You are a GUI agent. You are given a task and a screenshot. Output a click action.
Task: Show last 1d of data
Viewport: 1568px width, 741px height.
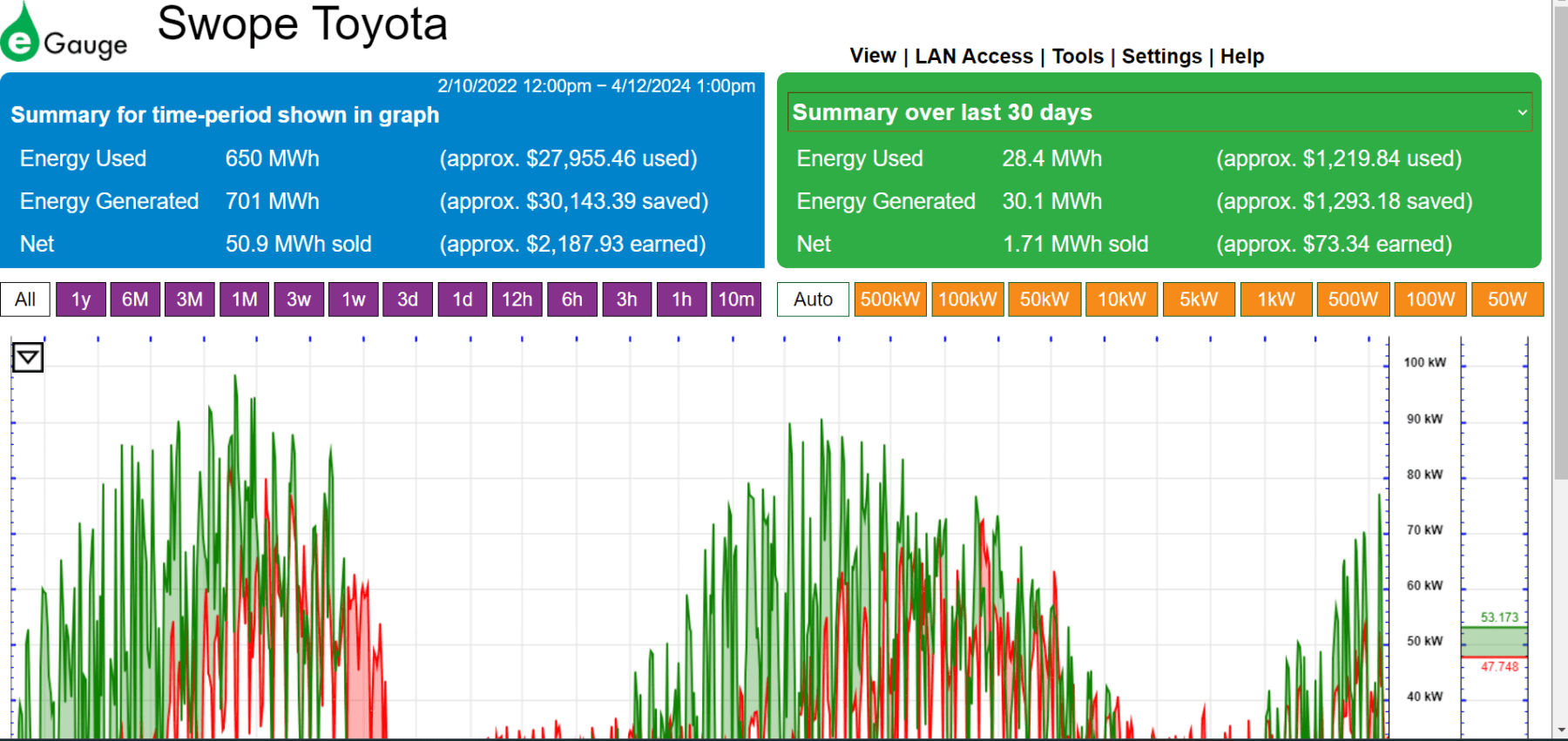coord(462,300)
